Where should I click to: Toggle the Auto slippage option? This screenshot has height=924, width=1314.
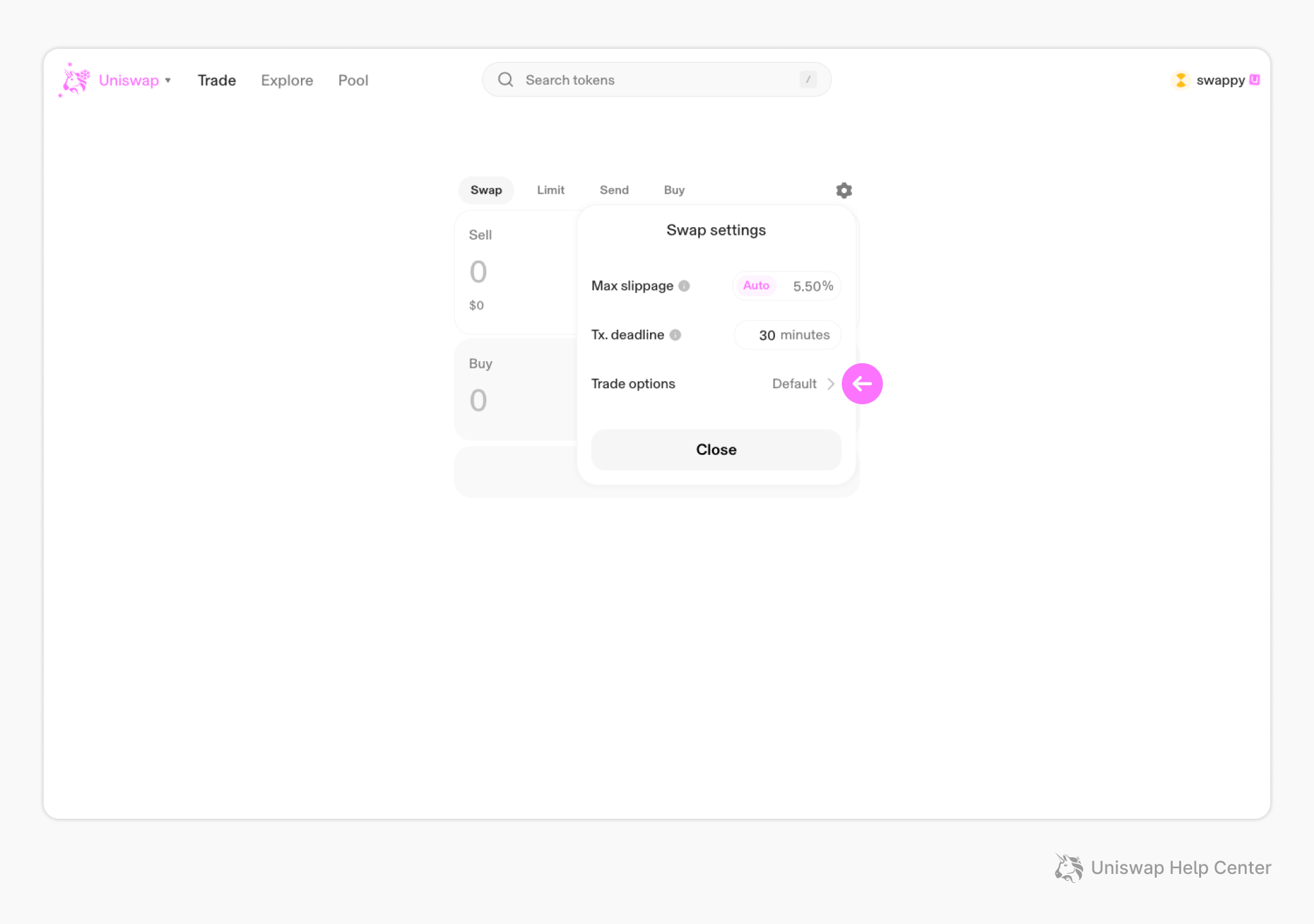[x=756, y=286]
